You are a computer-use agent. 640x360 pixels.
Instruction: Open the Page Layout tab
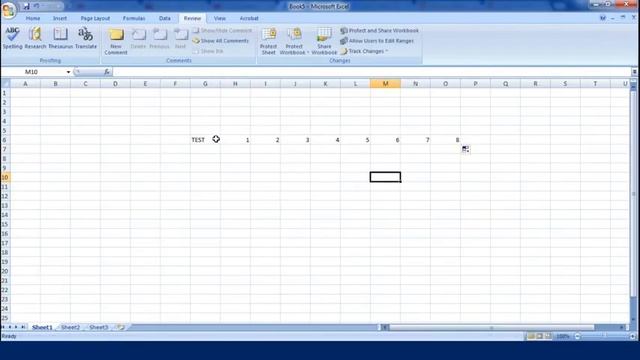tap(95, 18)
